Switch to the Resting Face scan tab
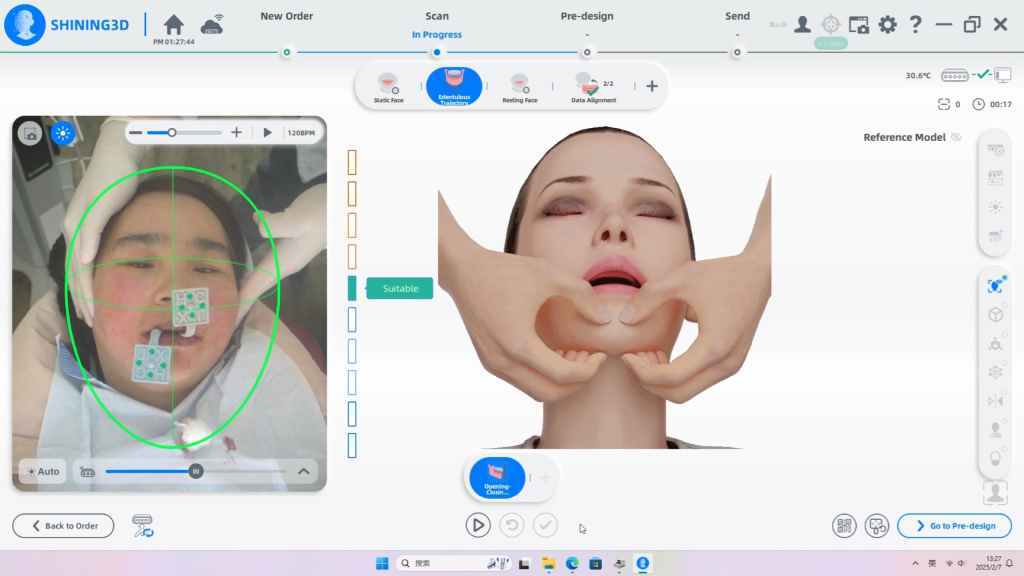Viewport: 1024px width, 576px height. pyautogui.click(x=520, y=86)
